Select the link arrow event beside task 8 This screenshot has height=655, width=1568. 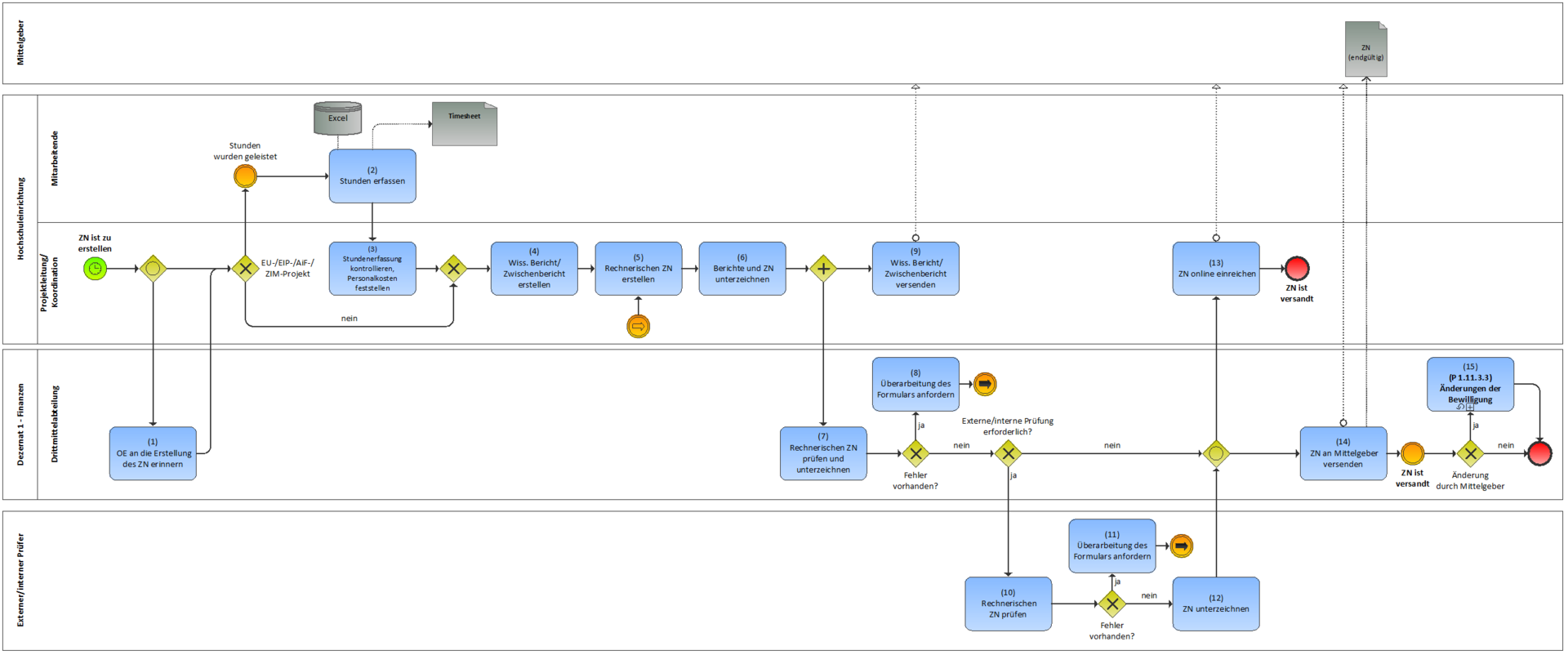985,384
